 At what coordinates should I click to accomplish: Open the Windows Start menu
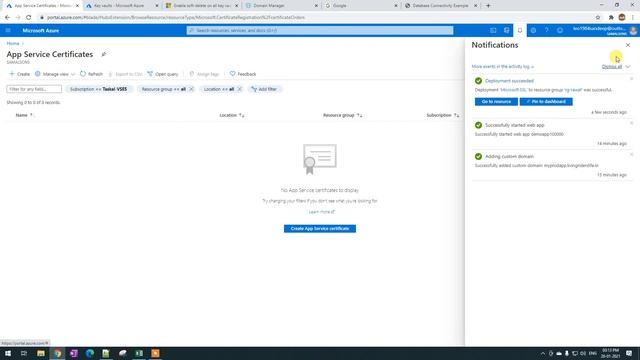(x=8, y=353)
